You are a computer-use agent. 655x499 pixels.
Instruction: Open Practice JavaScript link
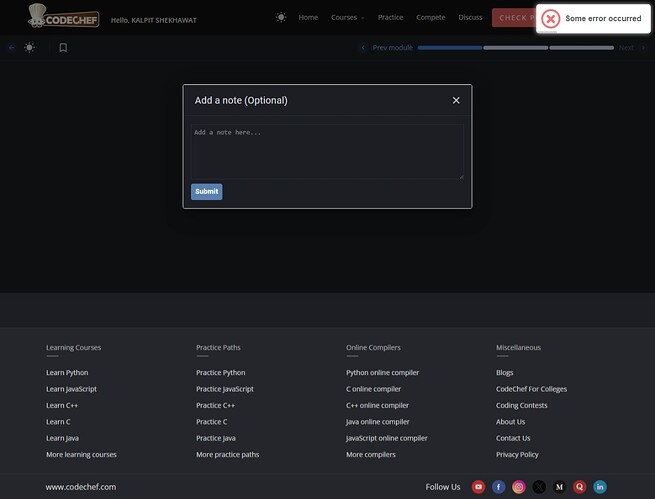(225, 389)
